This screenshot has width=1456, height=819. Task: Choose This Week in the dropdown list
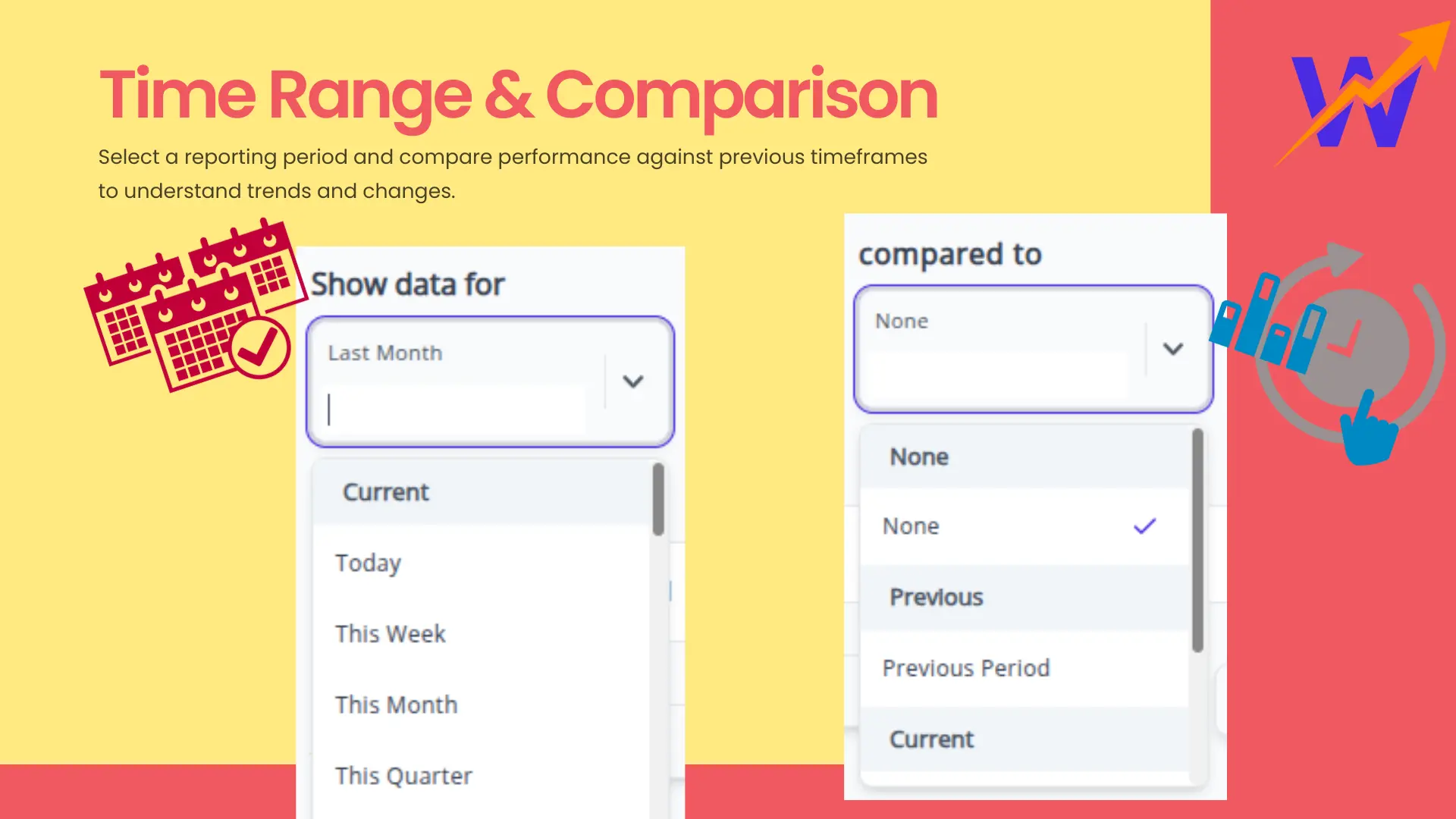pos(391,634)
